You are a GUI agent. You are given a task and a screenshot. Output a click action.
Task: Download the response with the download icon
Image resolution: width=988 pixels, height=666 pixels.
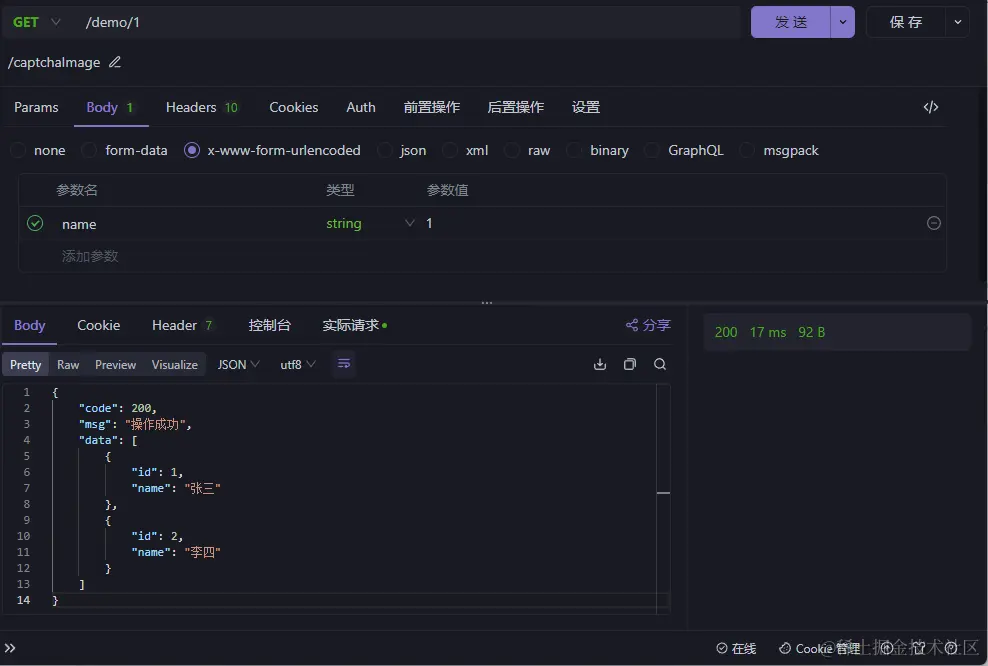point(600,364)
